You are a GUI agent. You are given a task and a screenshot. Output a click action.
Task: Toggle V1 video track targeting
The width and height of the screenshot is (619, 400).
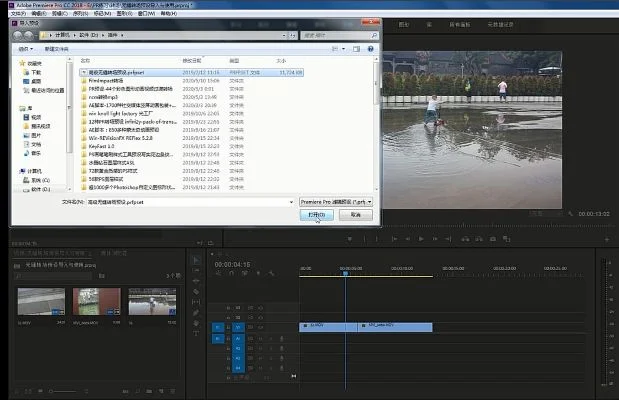238,326
